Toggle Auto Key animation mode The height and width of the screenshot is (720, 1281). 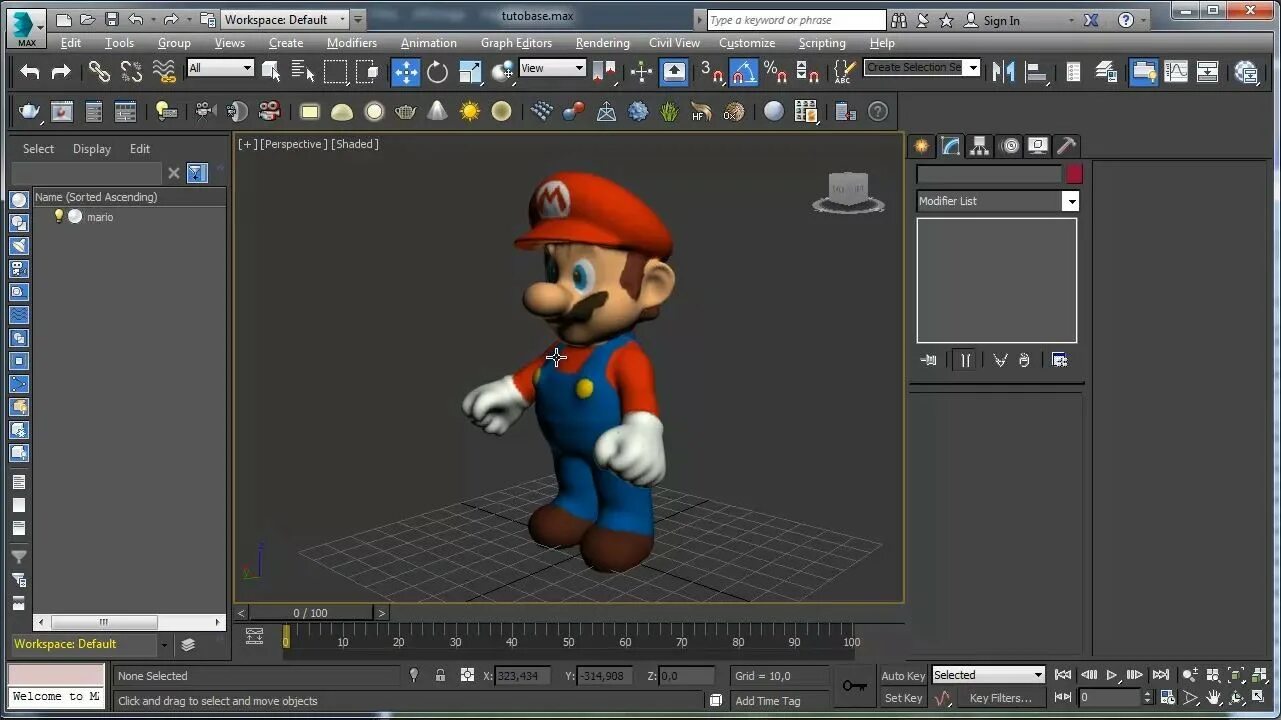[x=903, y=676]
